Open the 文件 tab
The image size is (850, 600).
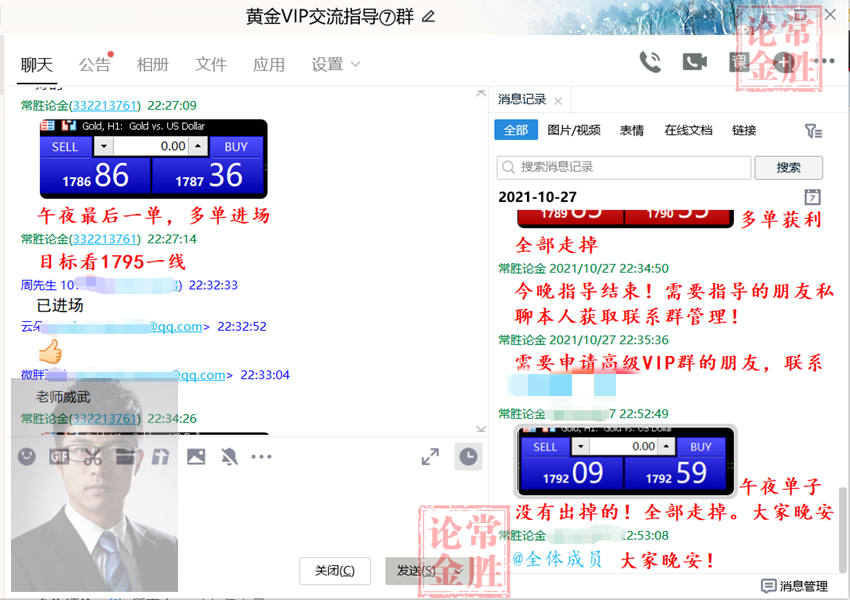coord(210,65)
